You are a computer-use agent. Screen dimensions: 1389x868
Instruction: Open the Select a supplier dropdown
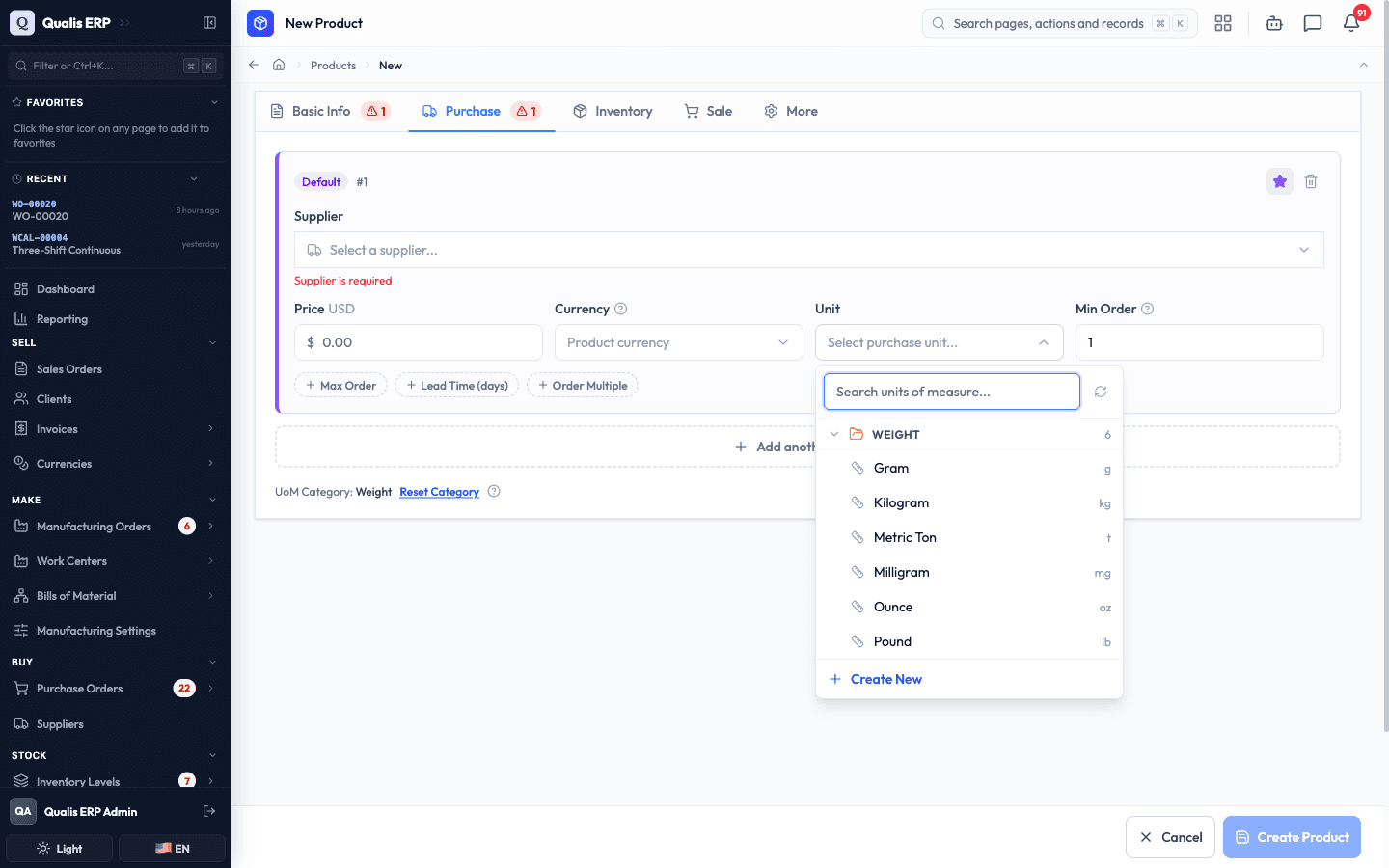(808, 250)
